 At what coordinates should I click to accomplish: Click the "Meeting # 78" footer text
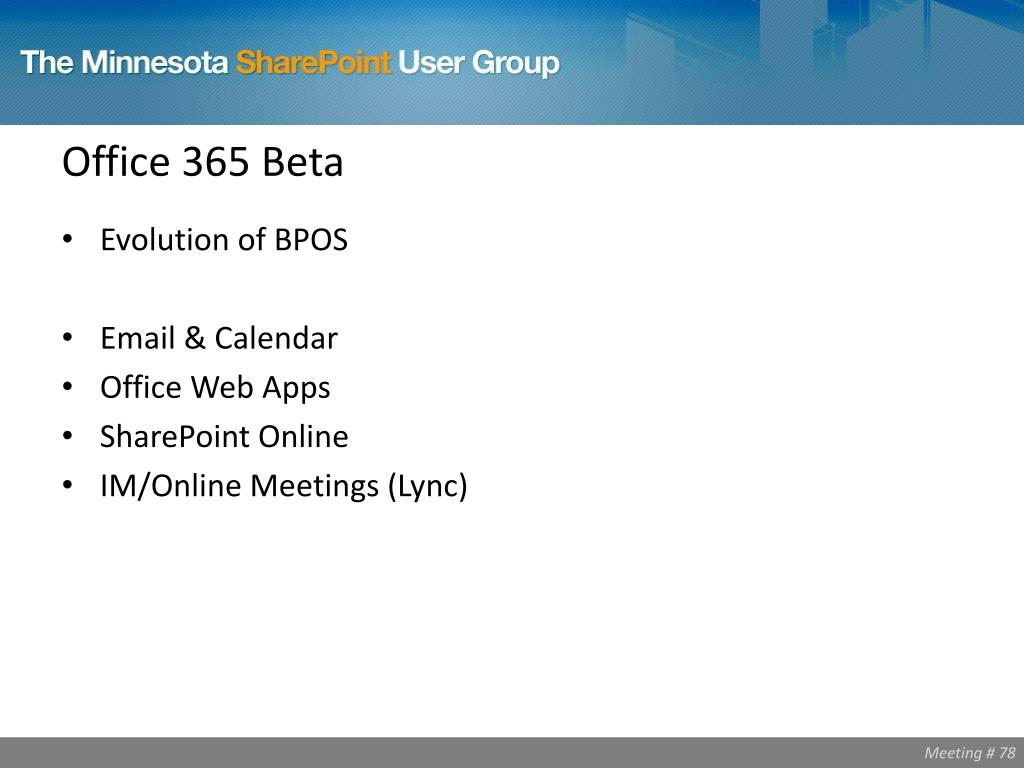click(970, 753)
